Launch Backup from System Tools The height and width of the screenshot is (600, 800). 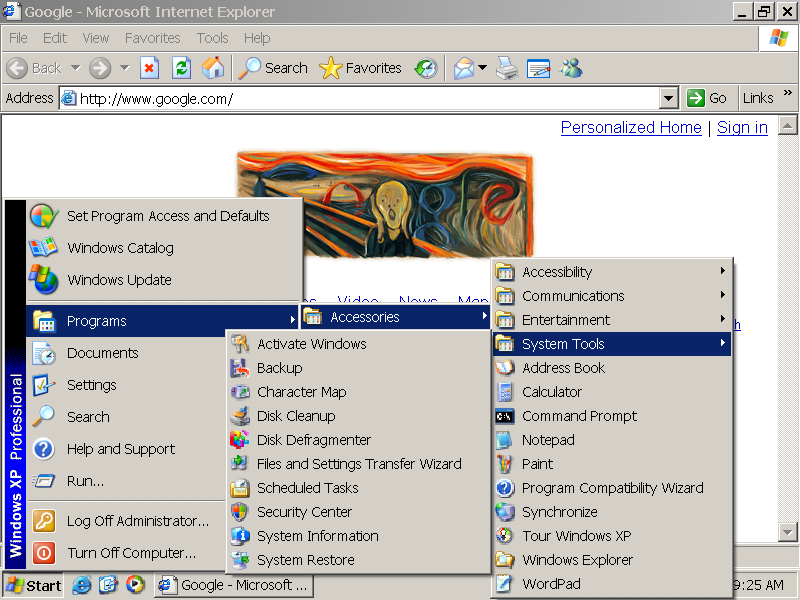click(x=358, y=368)
